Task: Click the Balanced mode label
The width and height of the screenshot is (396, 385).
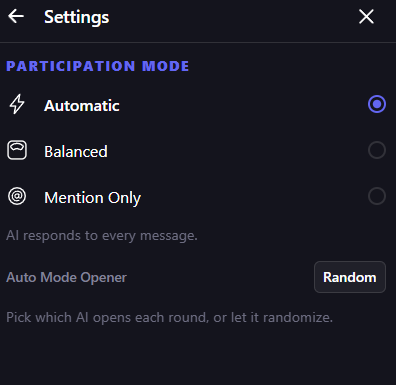Action: point(76,152)
